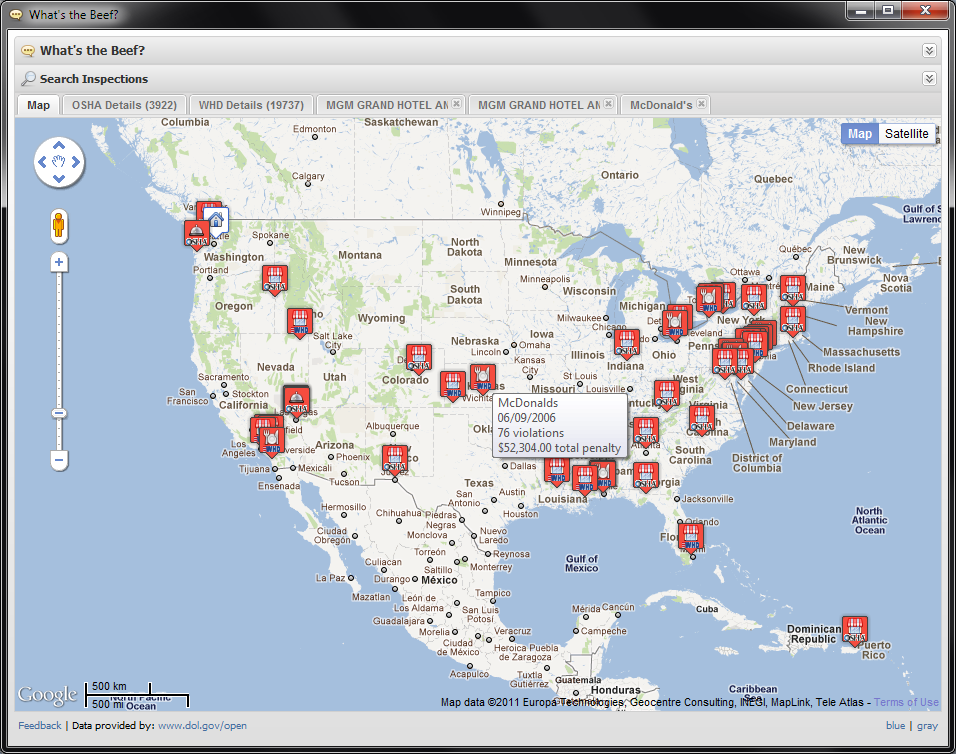Open the Terms of Use link

point(906,702)
